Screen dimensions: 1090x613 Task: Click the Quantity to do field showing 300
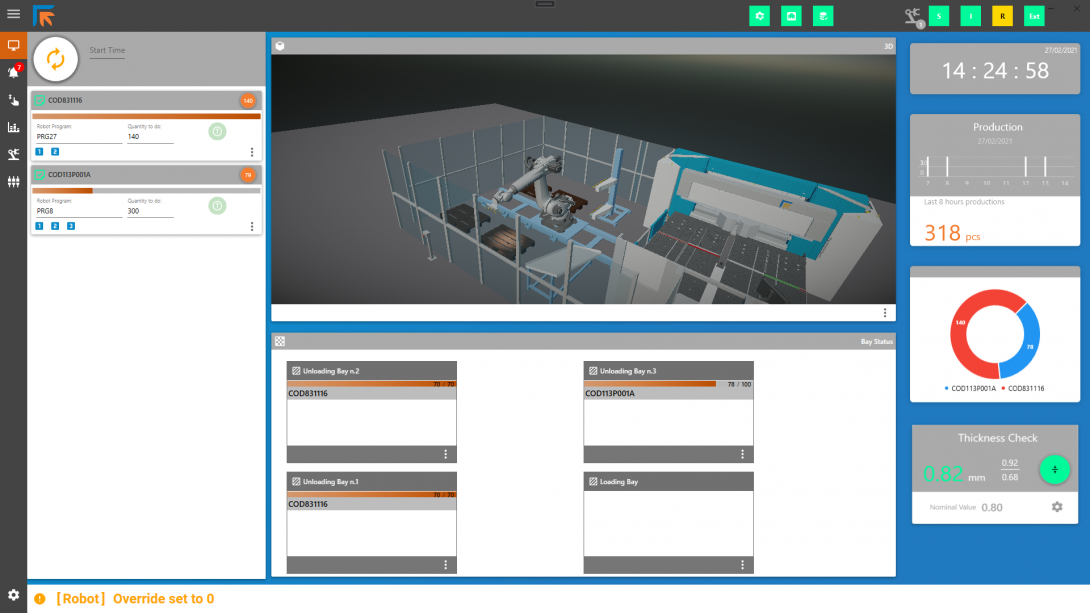tap(150, 212)
